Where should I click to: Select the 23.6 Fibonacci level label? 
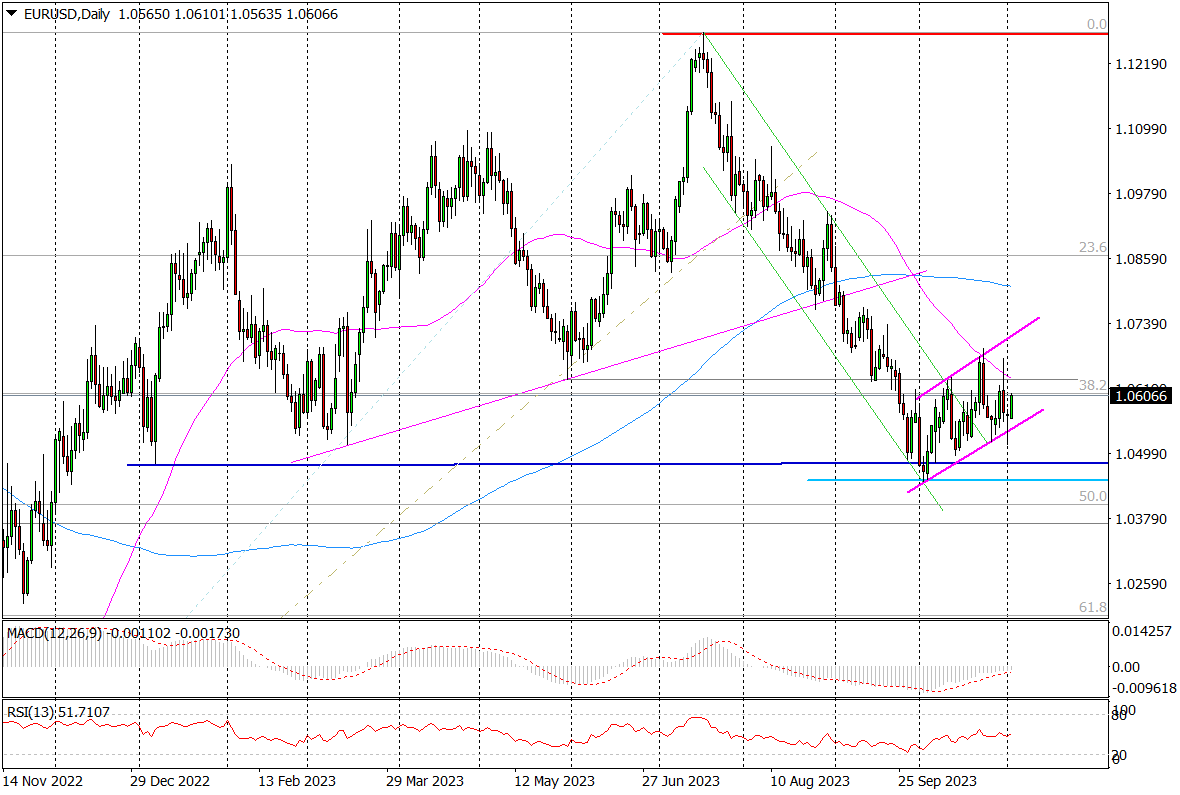[x=1093, y=247]
